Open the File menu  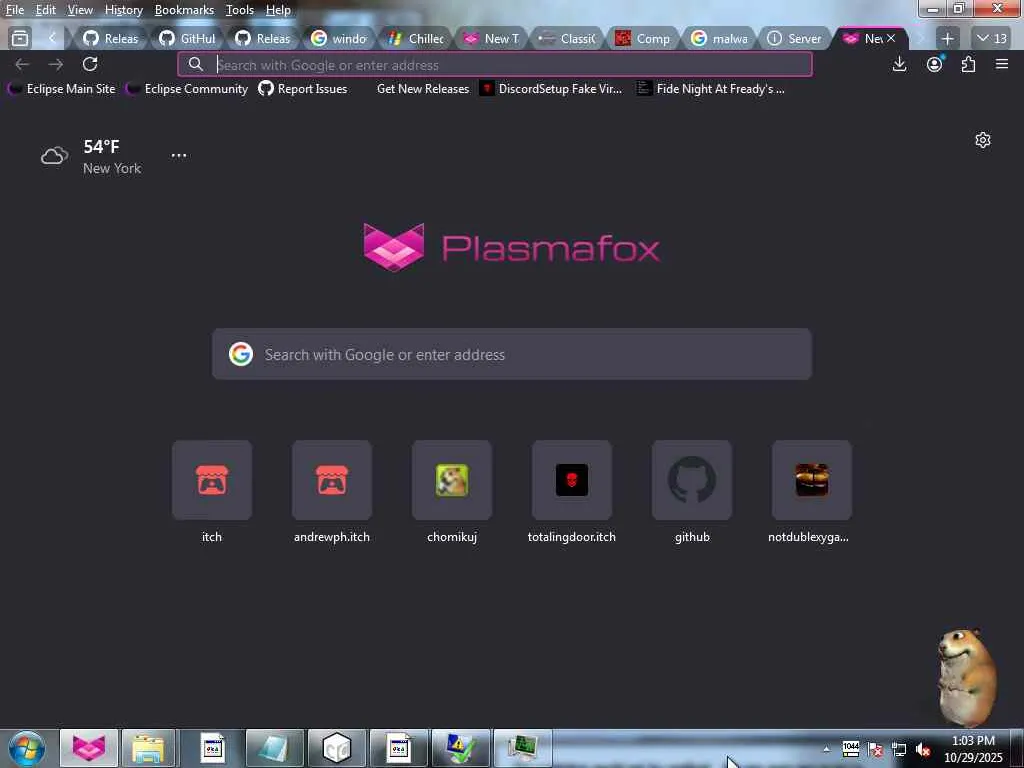(x=14, y=10)
